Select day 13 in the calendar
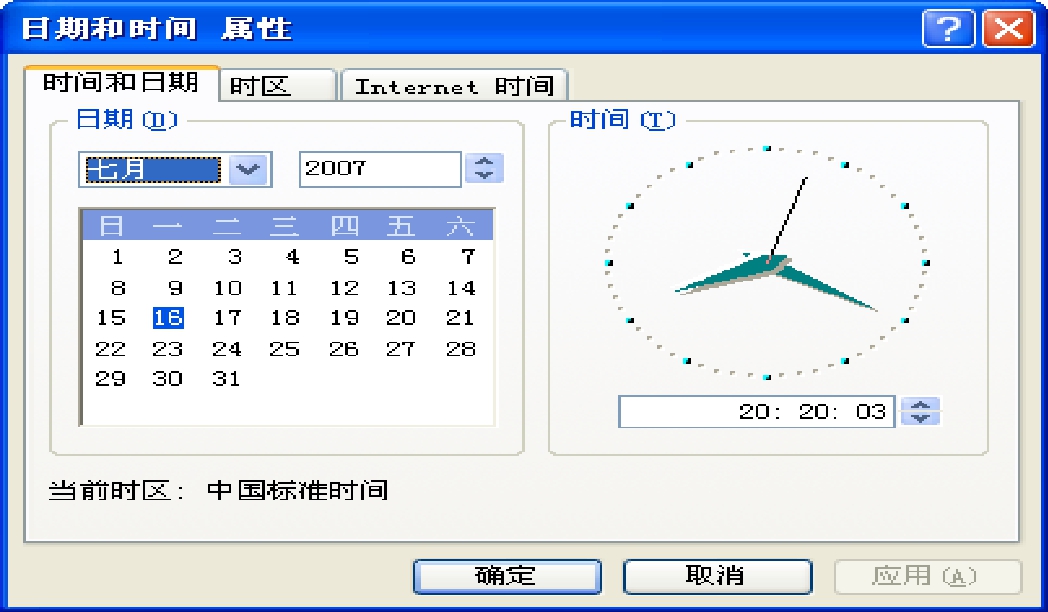This screenshot has width=1048, height=612. tap(402, 288)
